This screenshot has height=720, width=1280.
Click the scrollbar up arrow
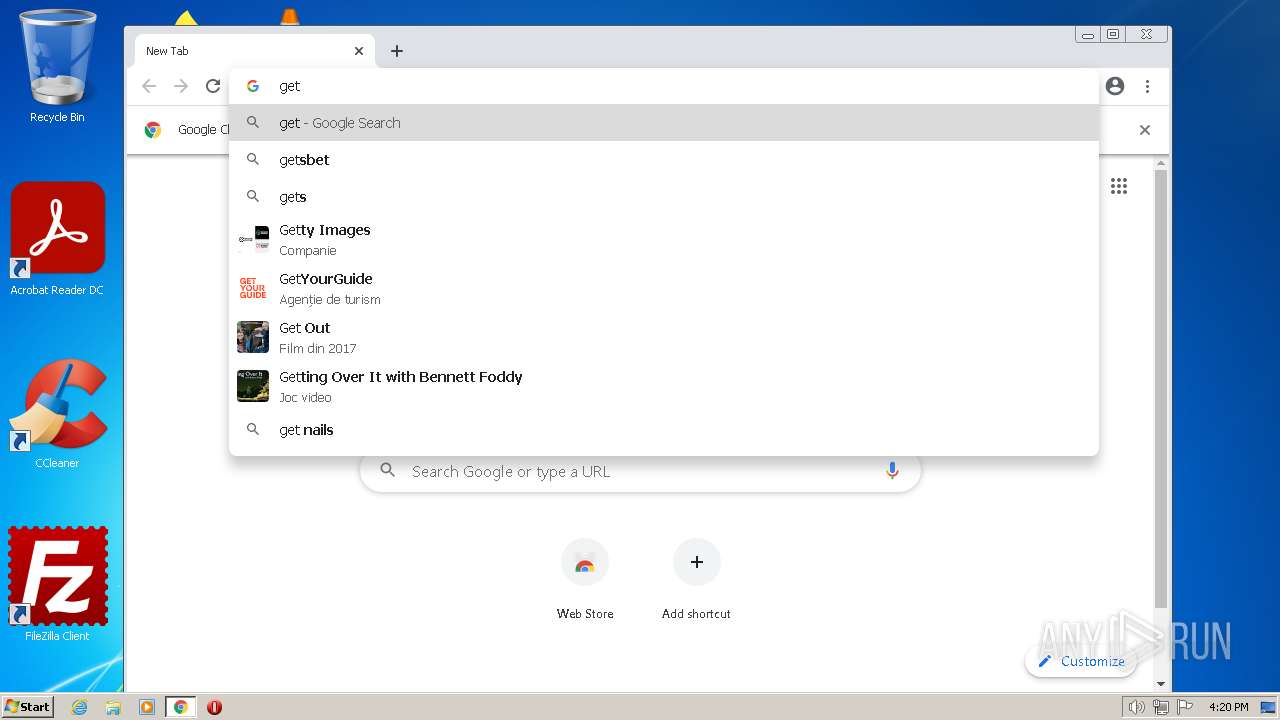pyautogui.click(x=1161, y=163)
